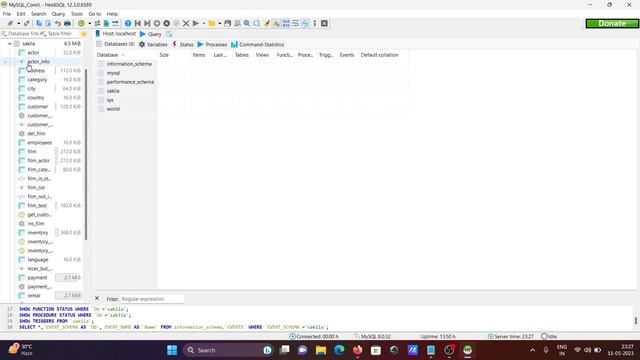Viewport: 640px width, 360px height.
Task: Click the Windows Start button
Action: pyautogui.click(x=172, y=350)
